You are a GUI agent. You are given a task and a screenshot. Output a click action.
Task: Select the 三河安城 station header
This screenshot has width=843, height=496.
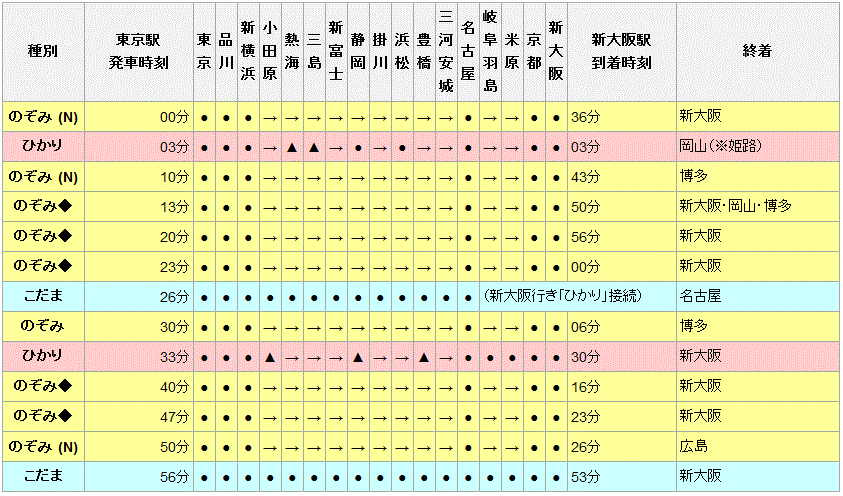[x=446, y=52]
